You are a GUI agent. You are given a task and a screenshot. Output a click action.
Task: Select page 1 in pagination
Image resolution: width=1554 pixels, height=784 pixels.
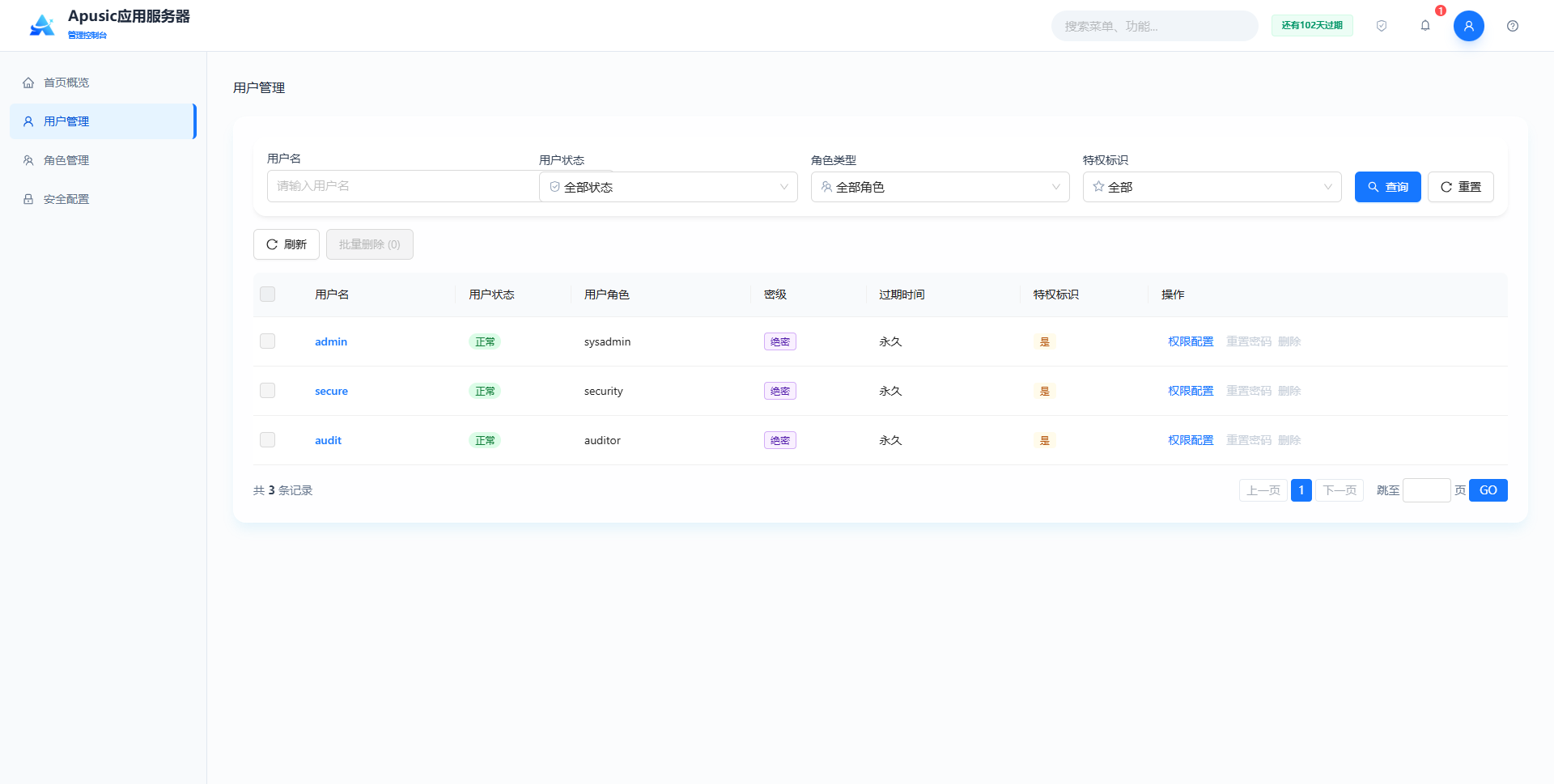[1301, 490]
